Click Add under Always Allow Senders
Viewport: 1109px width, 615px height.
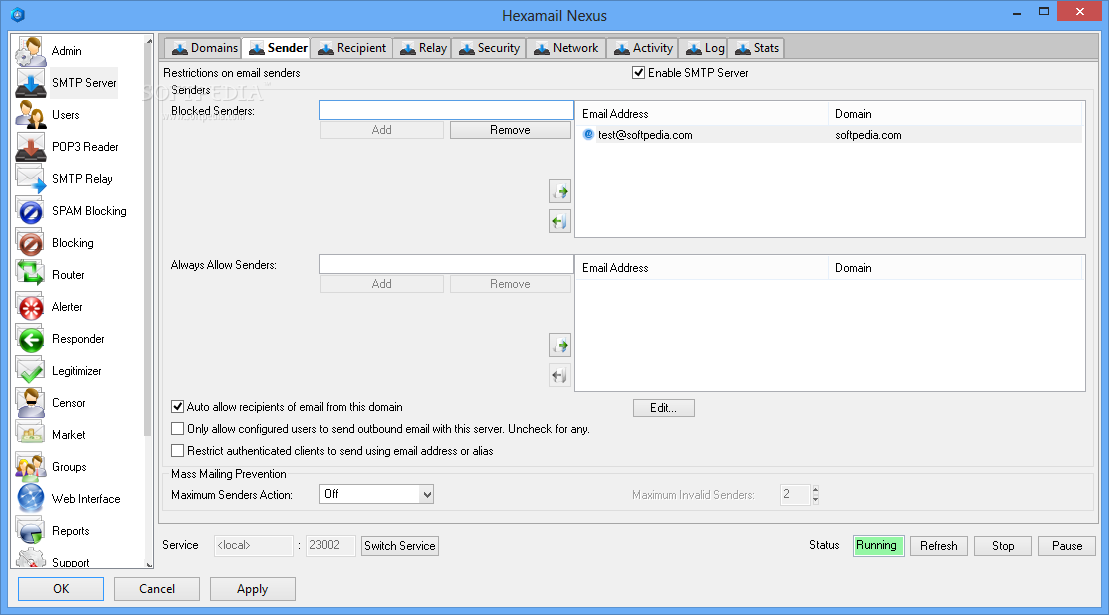(381, 284)
